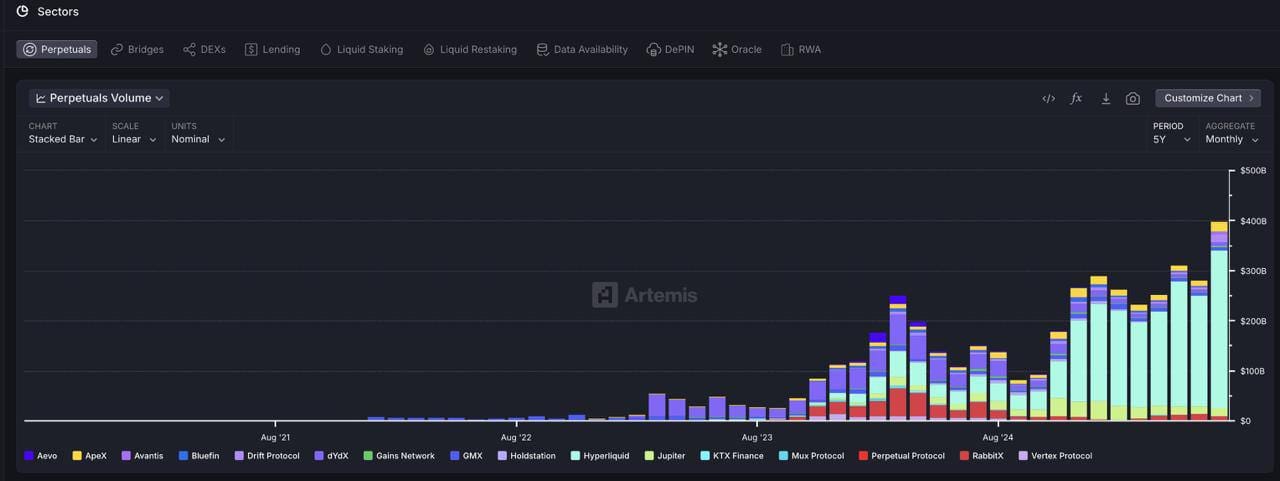
Task: Select the Liquid Restaking tab
Action: pos(470,49)
